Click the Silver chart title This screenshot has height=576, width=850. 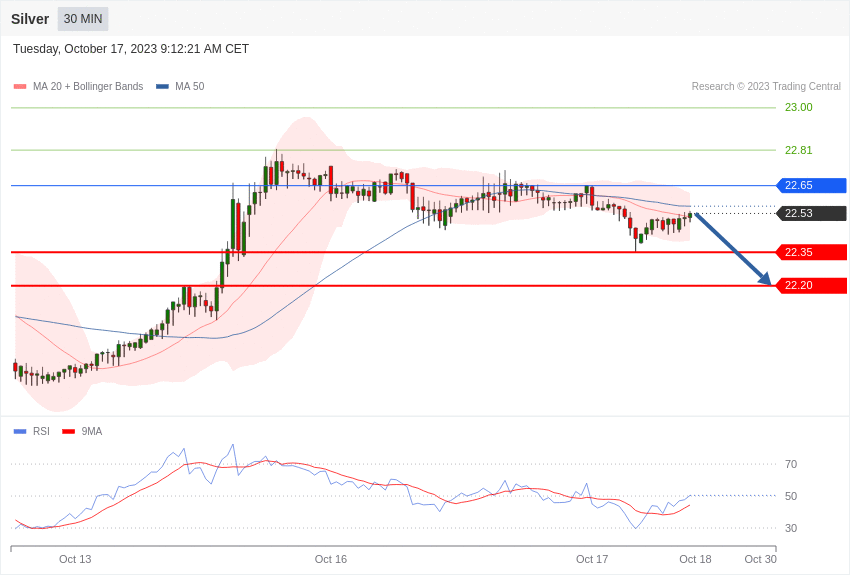click(x=30, y=19)
